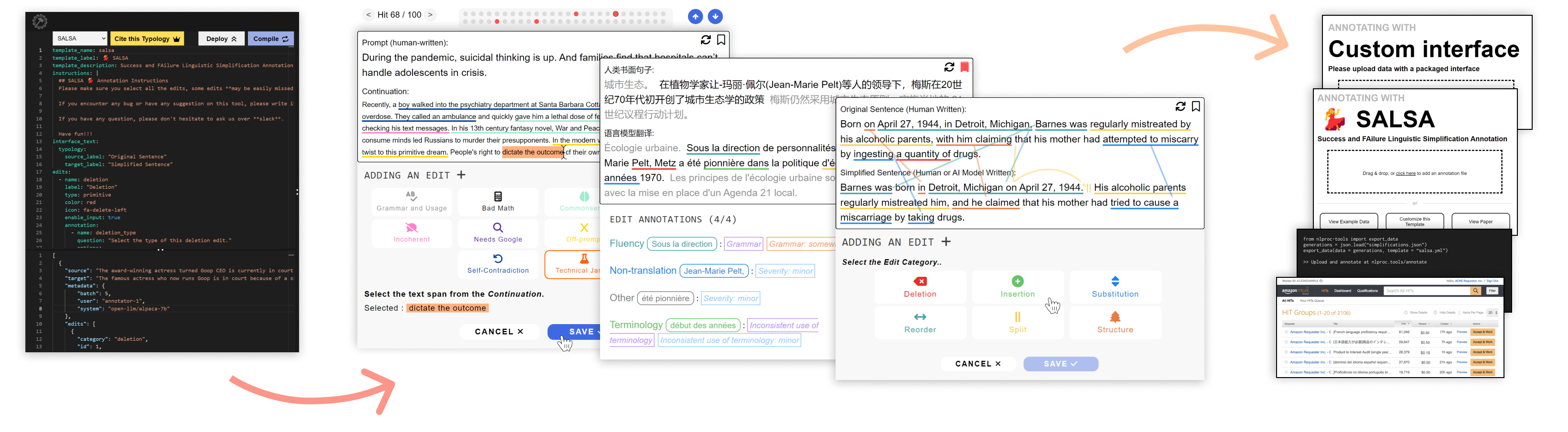
Task: Click Customize this Template button
Action: [1414, 221]
